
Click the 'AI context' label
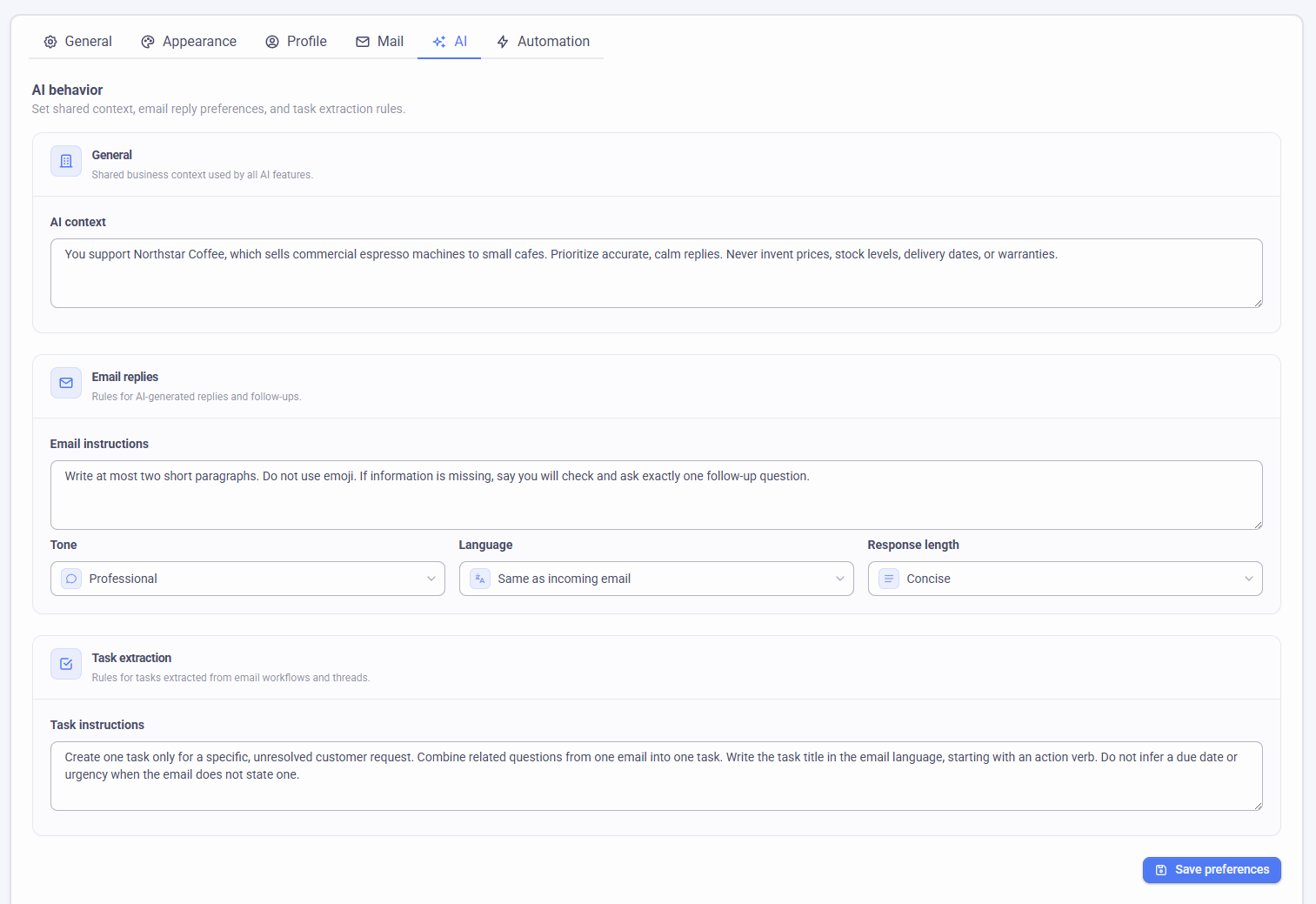point(78,222)
